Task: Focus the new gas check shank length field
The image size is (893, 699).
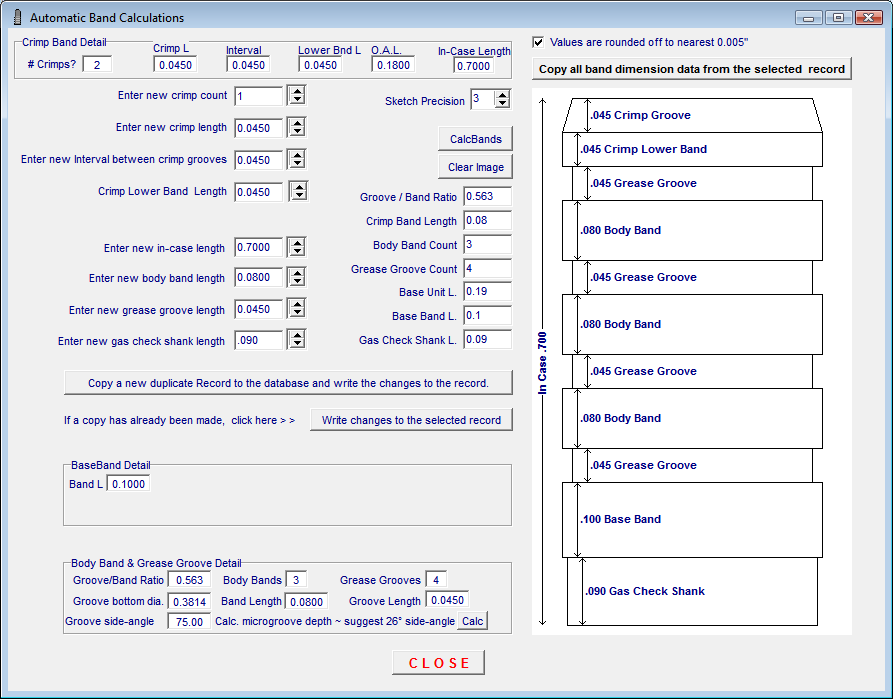Action: tap(259, 340)
